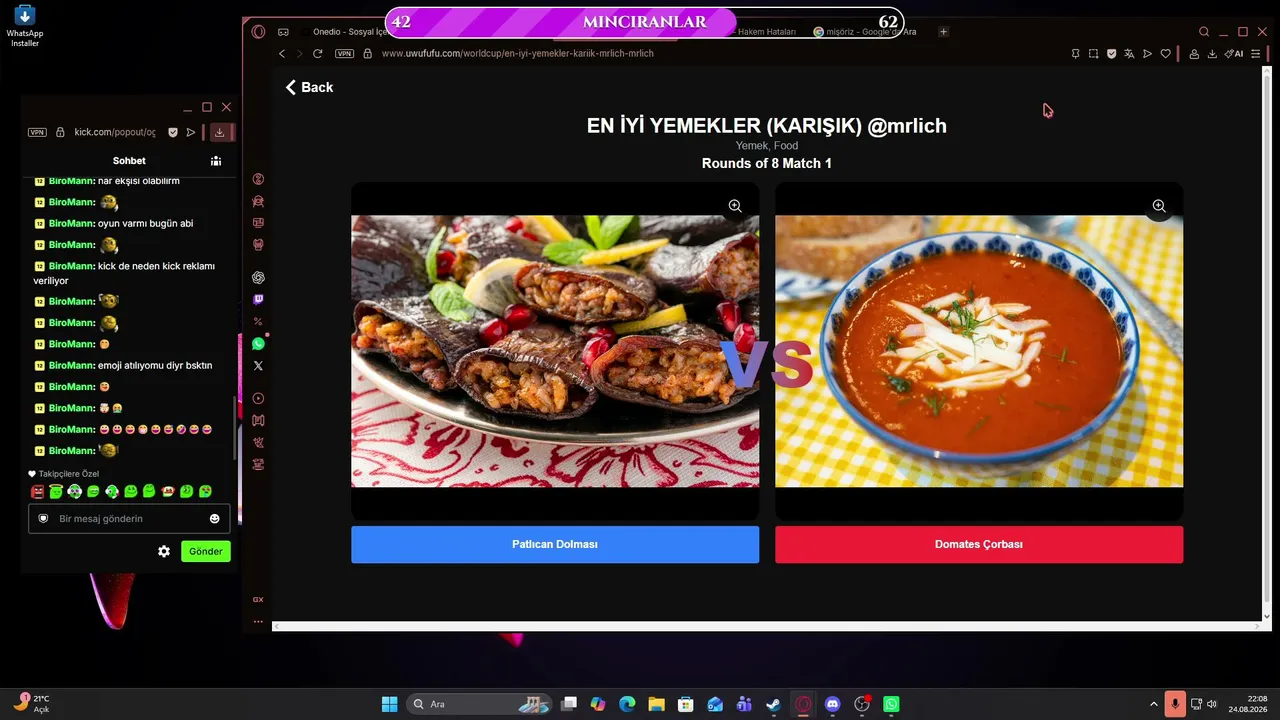The height and width of the screenshot is (720, 1280).
Task: Open Windows Start menu
Action: point(389,704)
